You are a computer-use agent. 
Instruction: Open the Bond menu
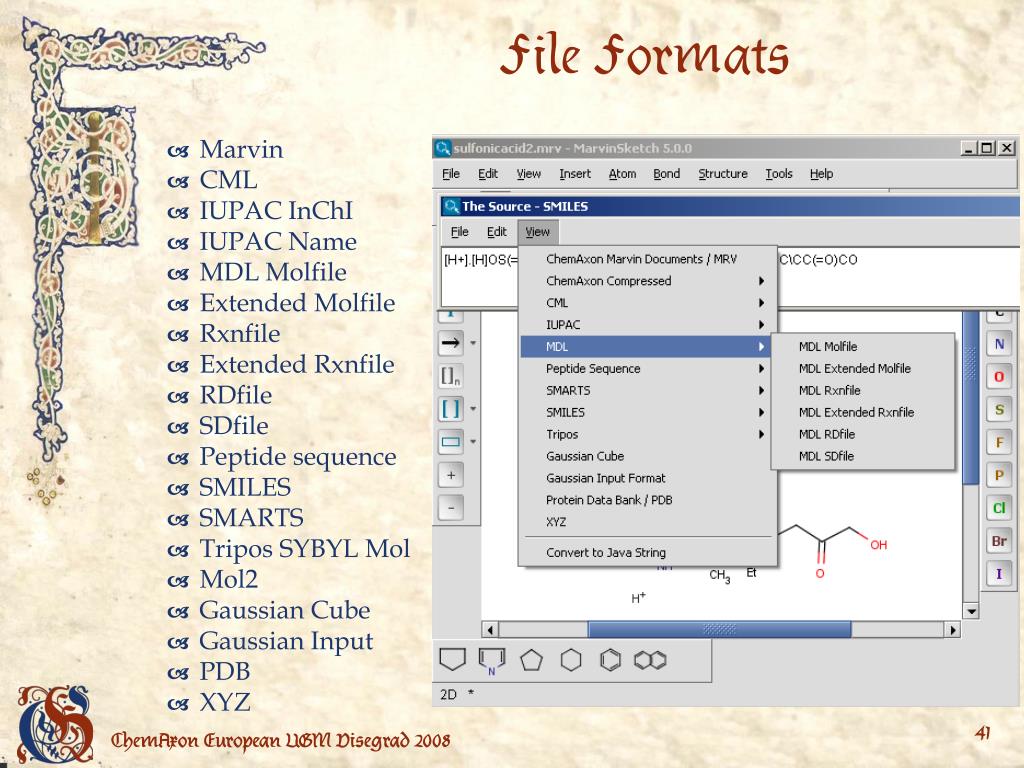point(666,174)
